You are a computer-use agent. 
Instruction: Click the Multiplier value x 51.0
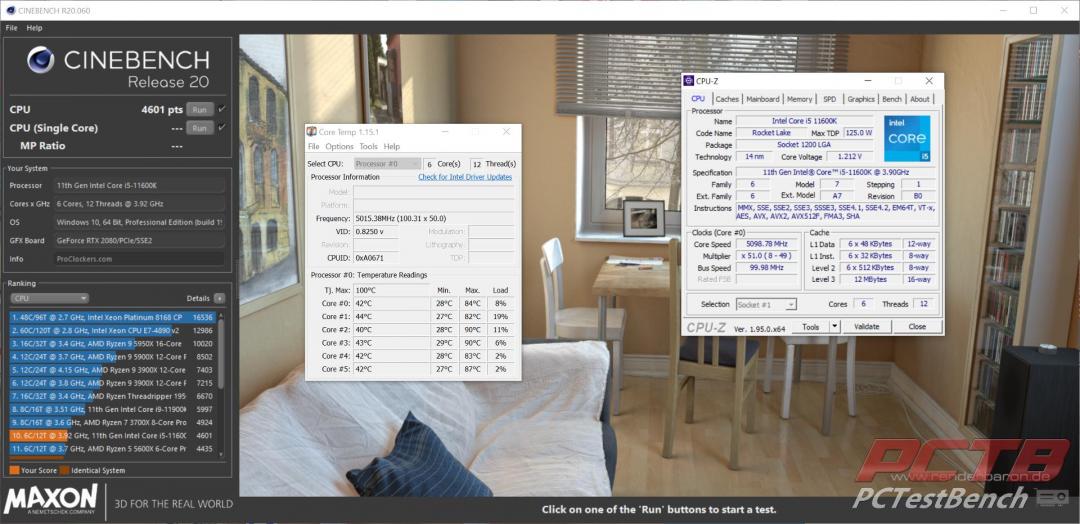[x=766, y=255]
